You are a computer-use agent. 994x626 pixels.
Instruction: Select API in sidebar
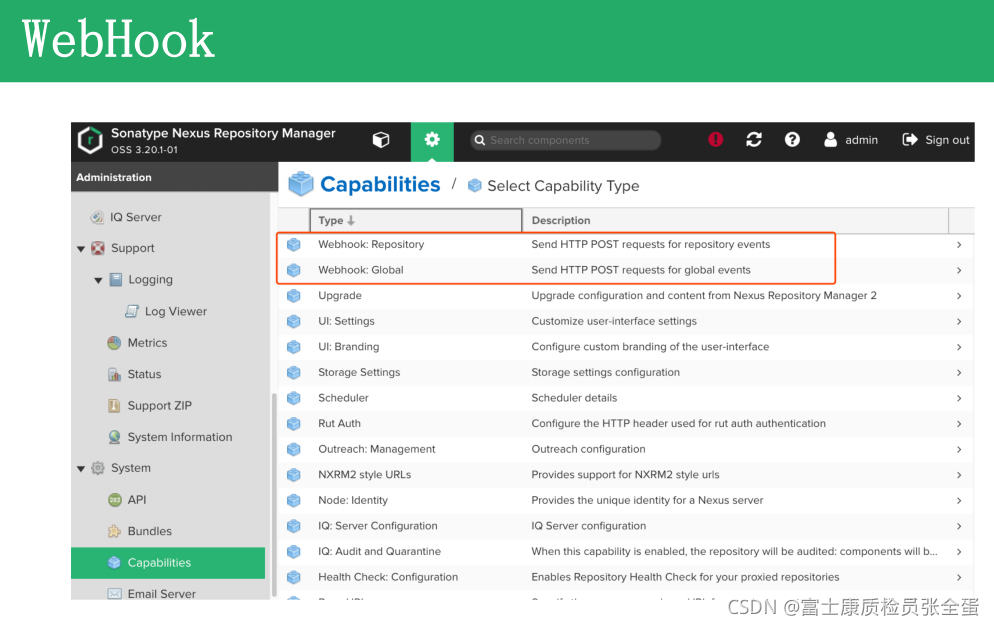pos(137,500)
